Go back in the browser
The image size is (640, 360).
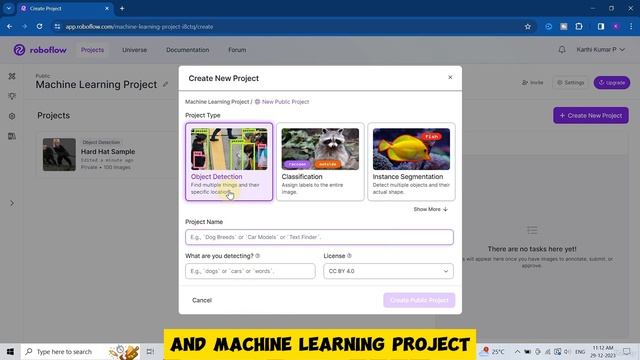tap(9, 27)
